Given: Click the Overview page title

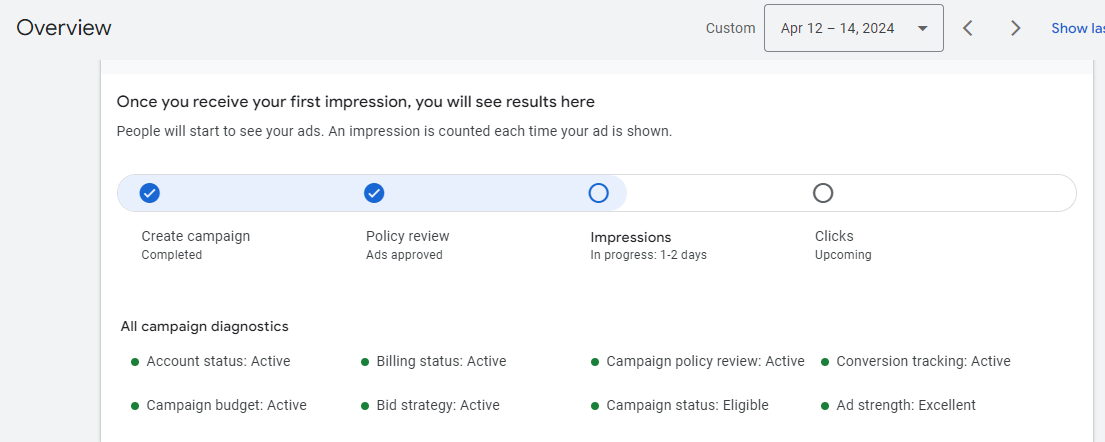Looking at the screenshot, I should click(64, 28).
